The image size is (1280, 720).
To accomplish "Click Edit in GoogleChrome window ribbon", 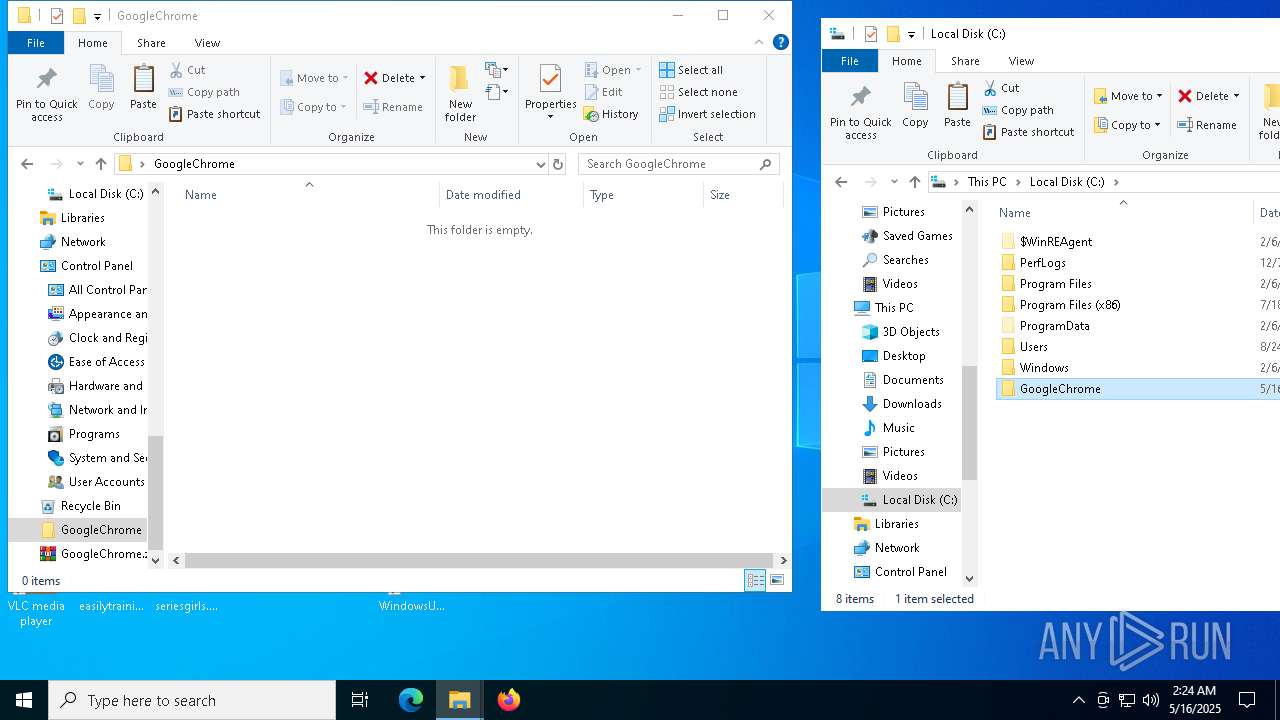I will tap(603, 92).
